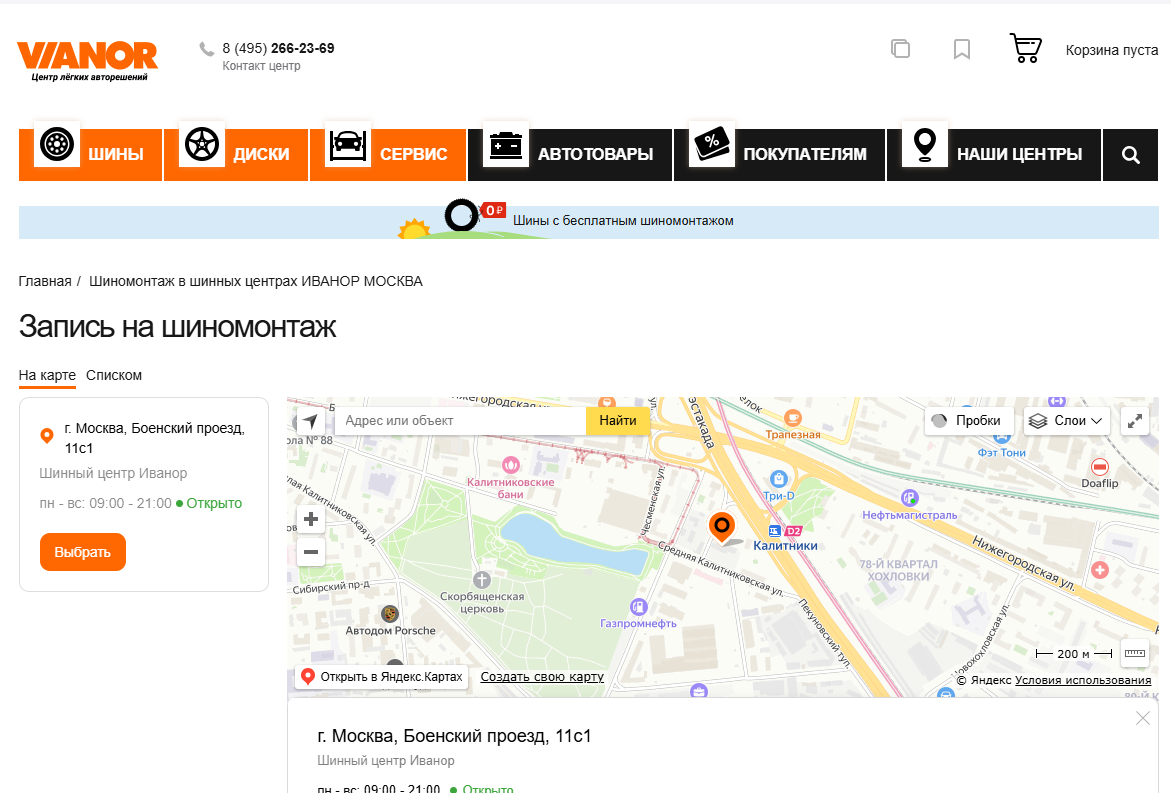The image size is (1171, 793).
Task: Zoom in on the map
Action: [311, 519]
